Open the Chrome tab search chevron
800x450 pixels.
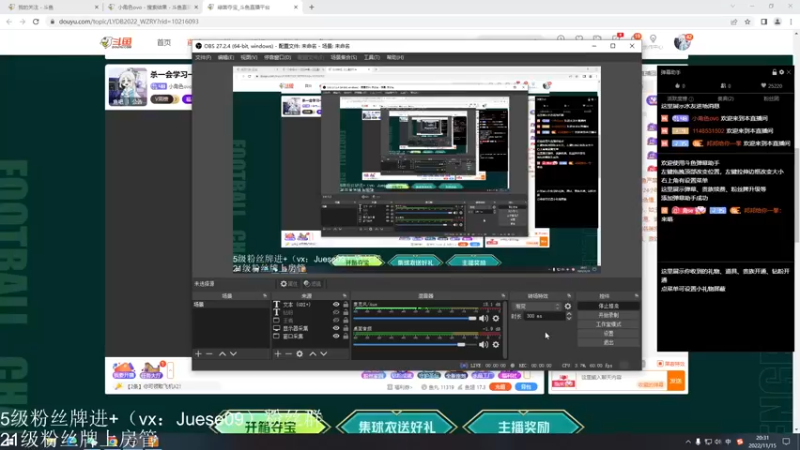[x=733, y=7]
